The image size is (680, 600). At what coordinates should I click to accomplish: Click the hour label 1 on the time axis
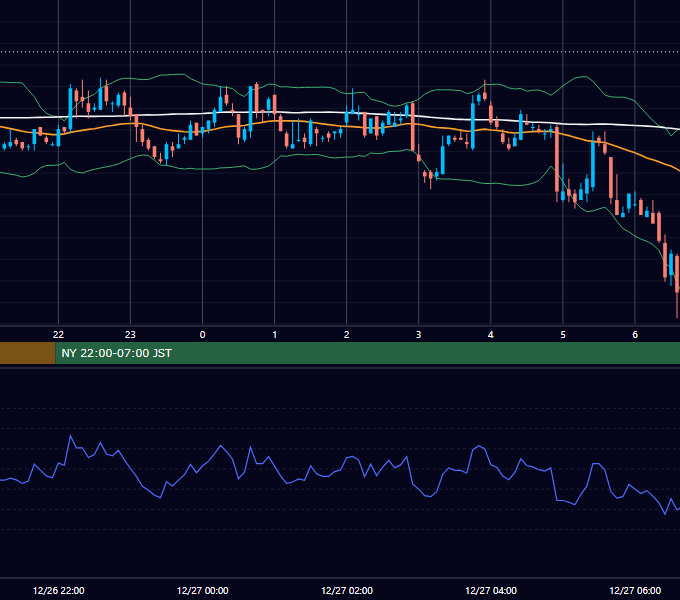(x=275, y=334)
